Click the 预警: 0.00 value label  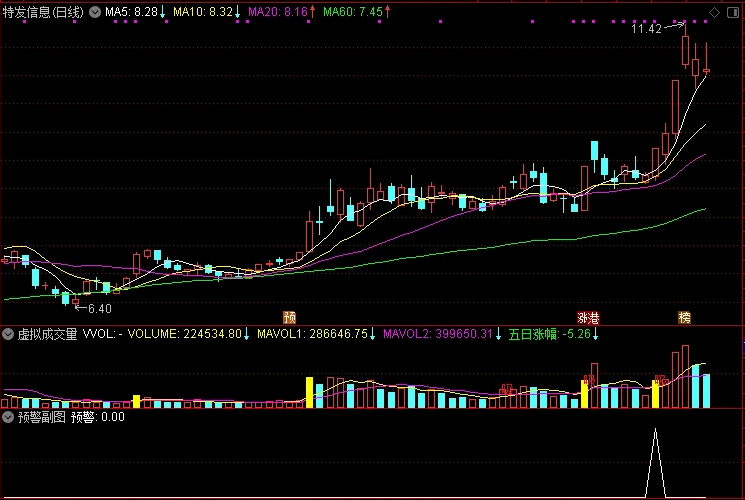(98, 417)
